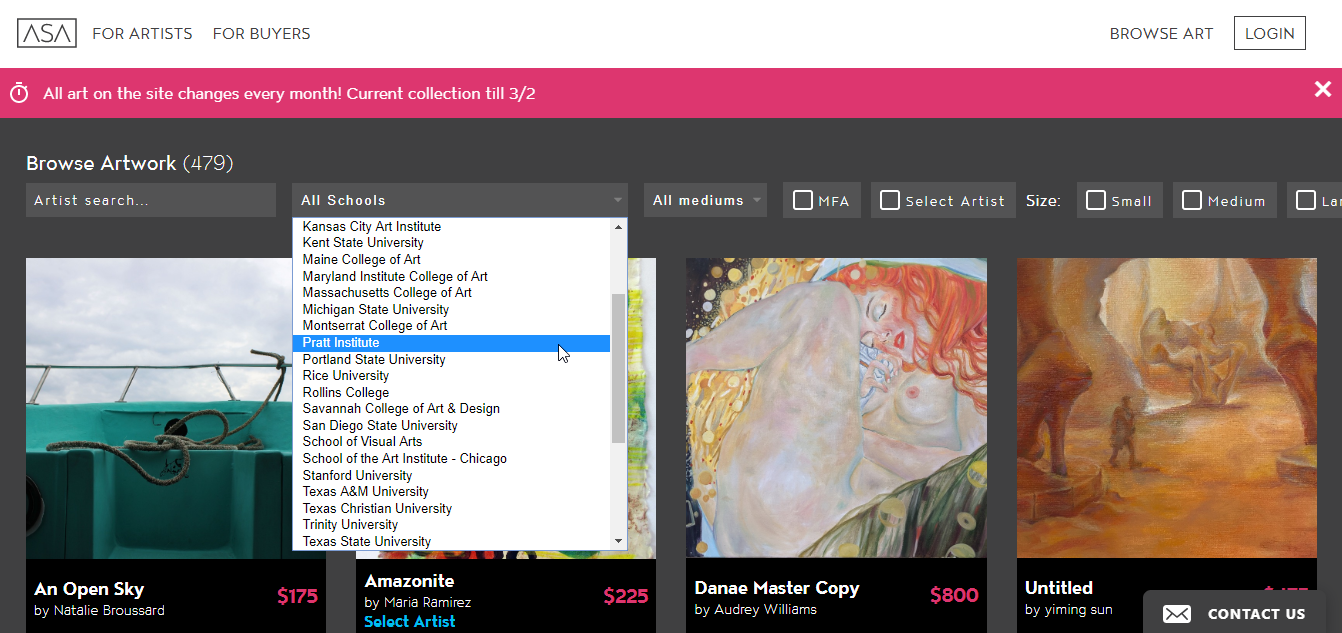The height and width of the screenshot is (633, 1342).
Task: Open the All mediums dropdown
Action: [x=705, y=200]
